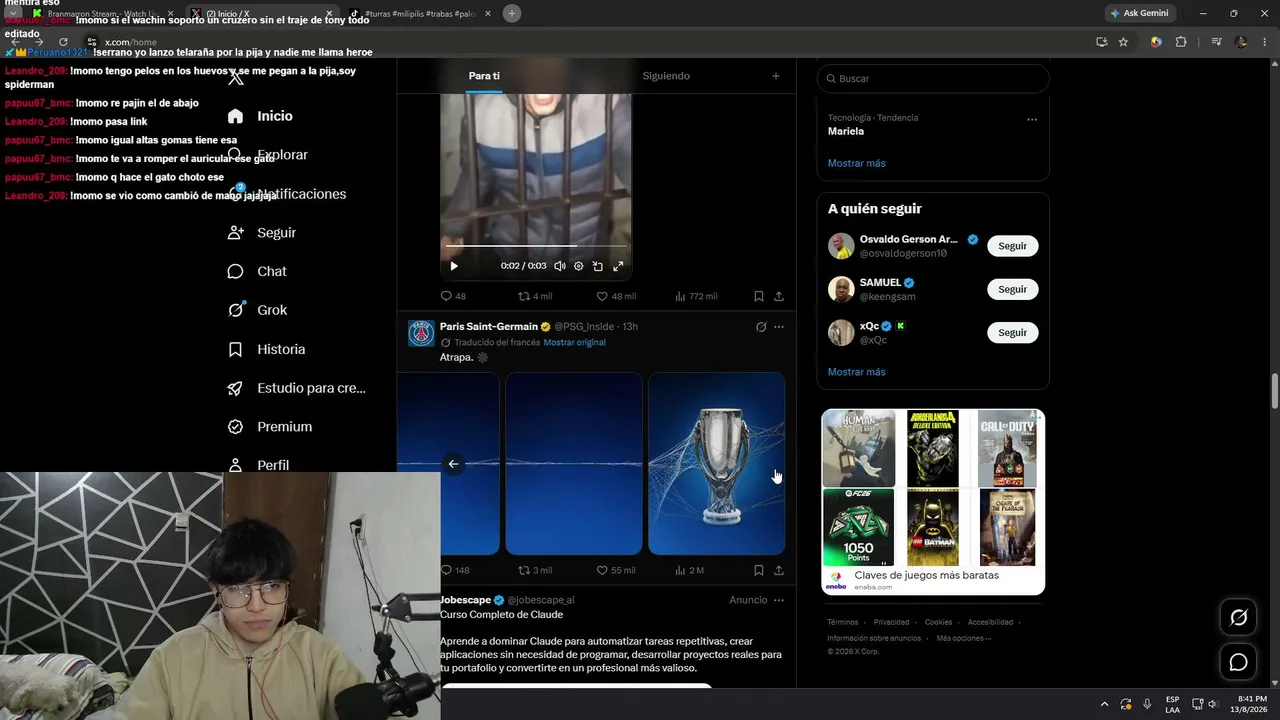The height and width of the screenshot is (720, 1280).
Task: Open more options for Mariela trend
Action: pyautogui.click(x=1032, y=119)
